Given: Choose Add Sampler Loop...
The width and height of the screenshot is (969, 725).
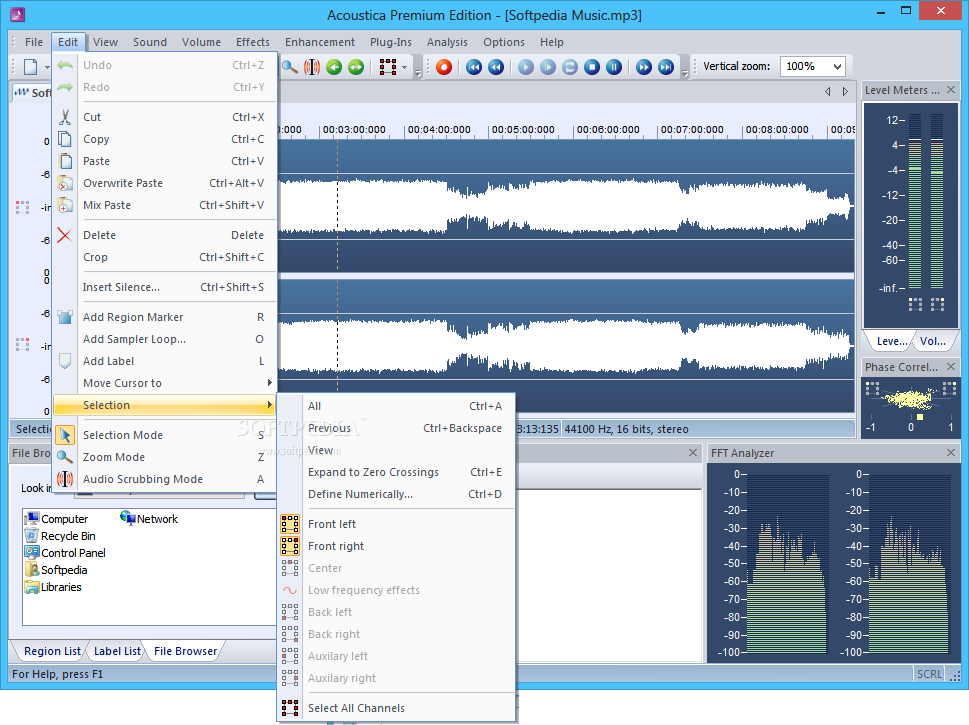Looking at the screenshot, I should tap(165, 339).
